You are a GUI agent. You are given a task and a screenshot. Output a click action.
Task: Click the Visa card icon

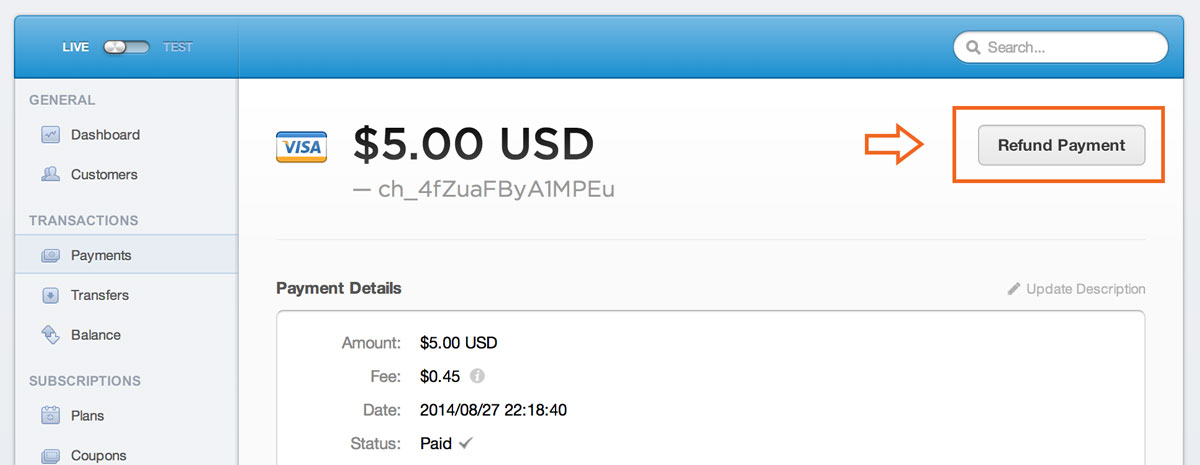click(300, 147)
